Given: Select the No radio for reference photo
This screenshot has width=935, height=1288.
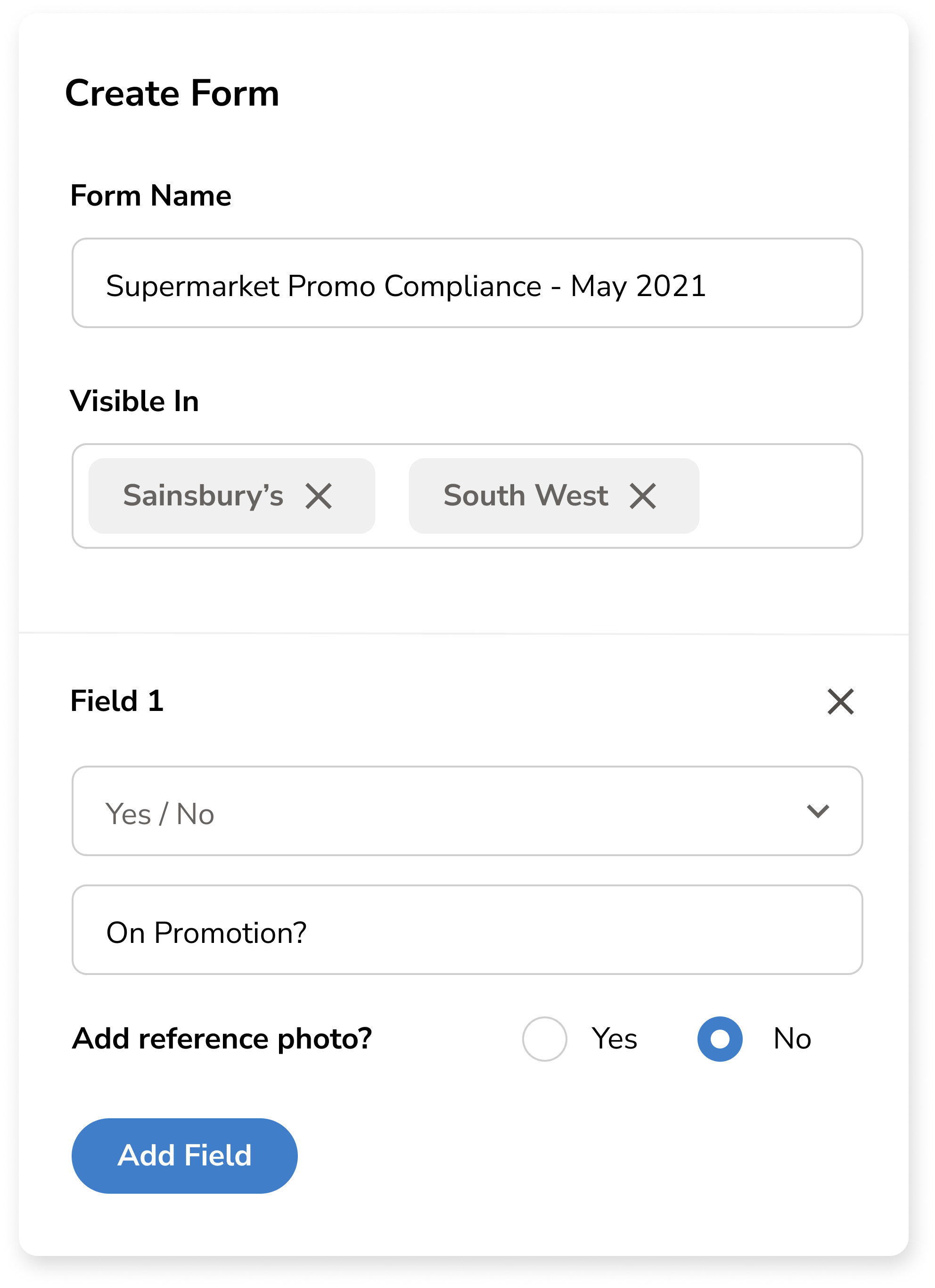Looking at the screenshot, I should [720, 1039].
